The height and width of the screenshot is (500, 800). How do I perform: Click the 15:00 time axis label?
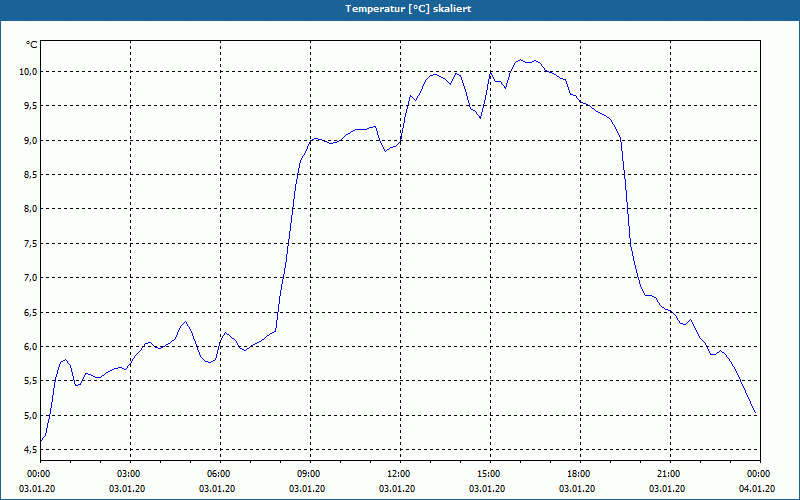[487, 474]
